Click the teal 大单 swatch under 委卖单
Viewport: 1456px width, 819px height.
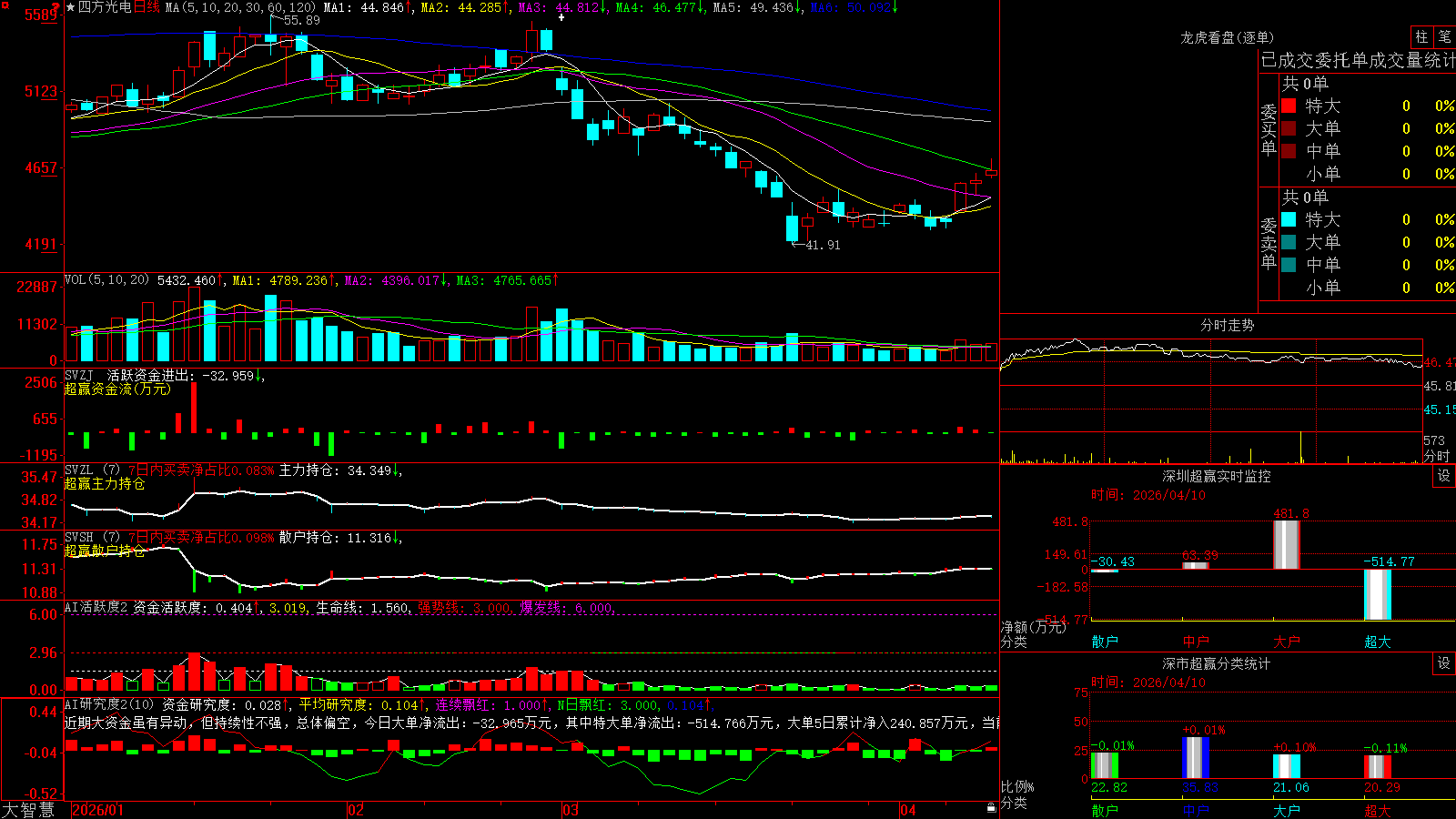(x=1289, y=242)
